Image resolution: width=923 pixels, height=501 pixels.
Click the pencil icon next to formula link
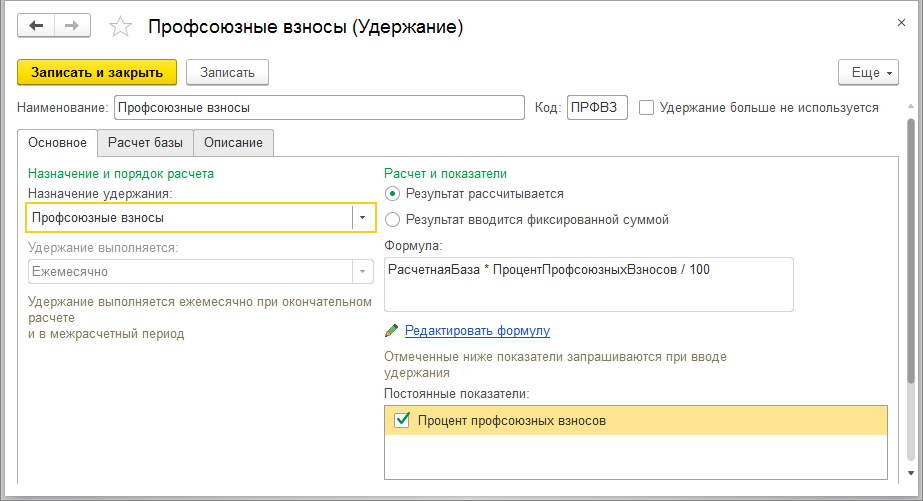click(x=391, y=330)
